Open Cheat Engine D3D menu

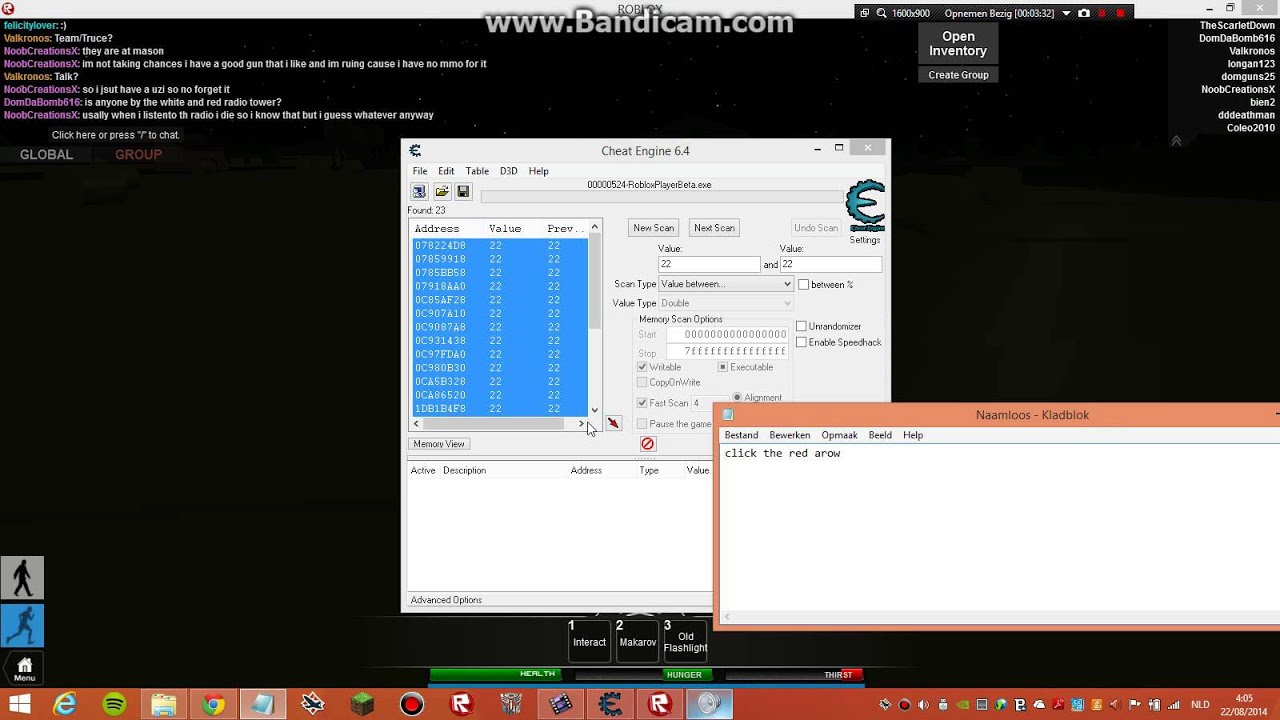pyautogui.click(x=508, y=171)
